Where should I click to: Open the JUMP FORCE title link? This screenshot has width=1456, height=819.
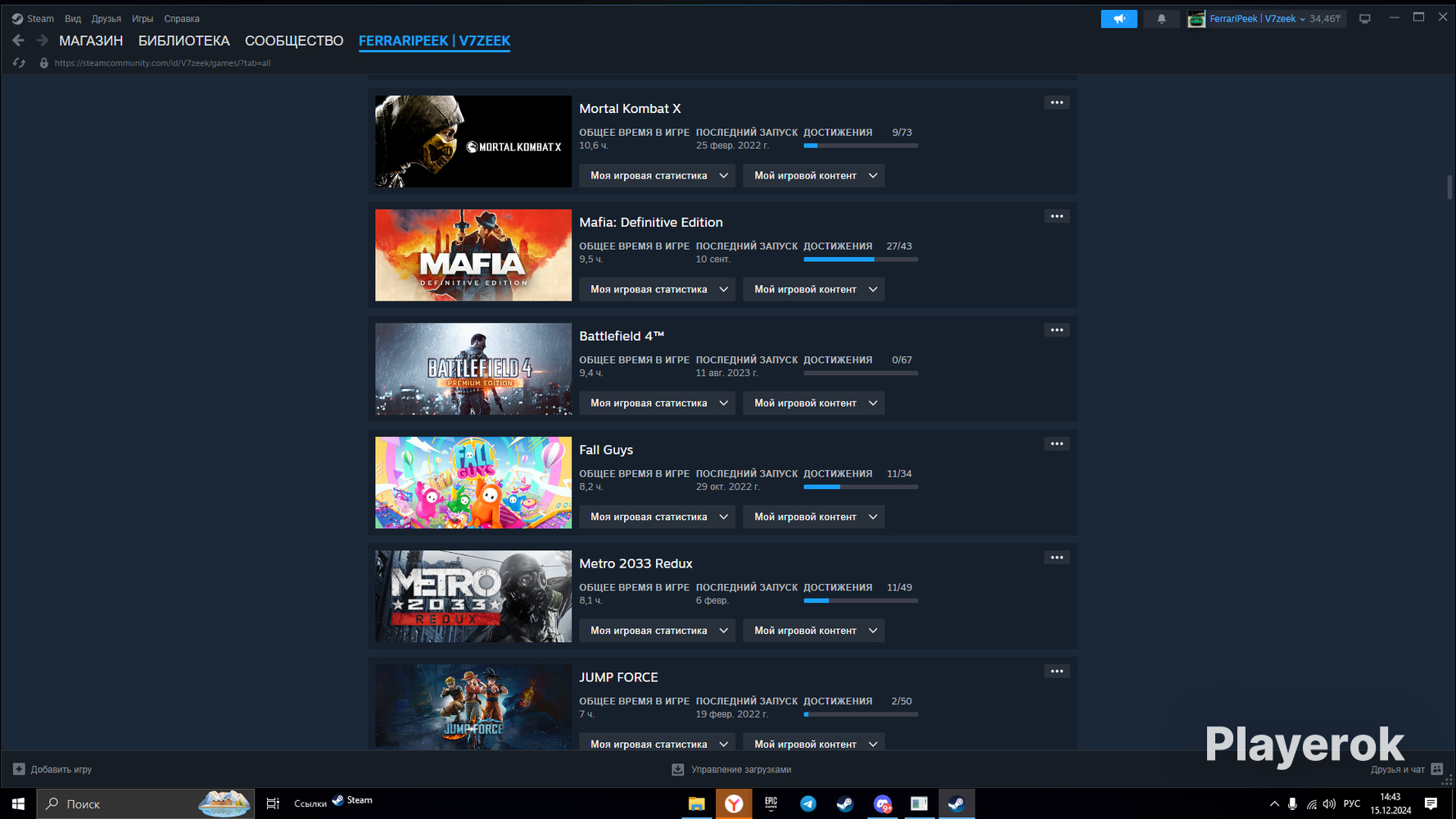click(618, 677)
